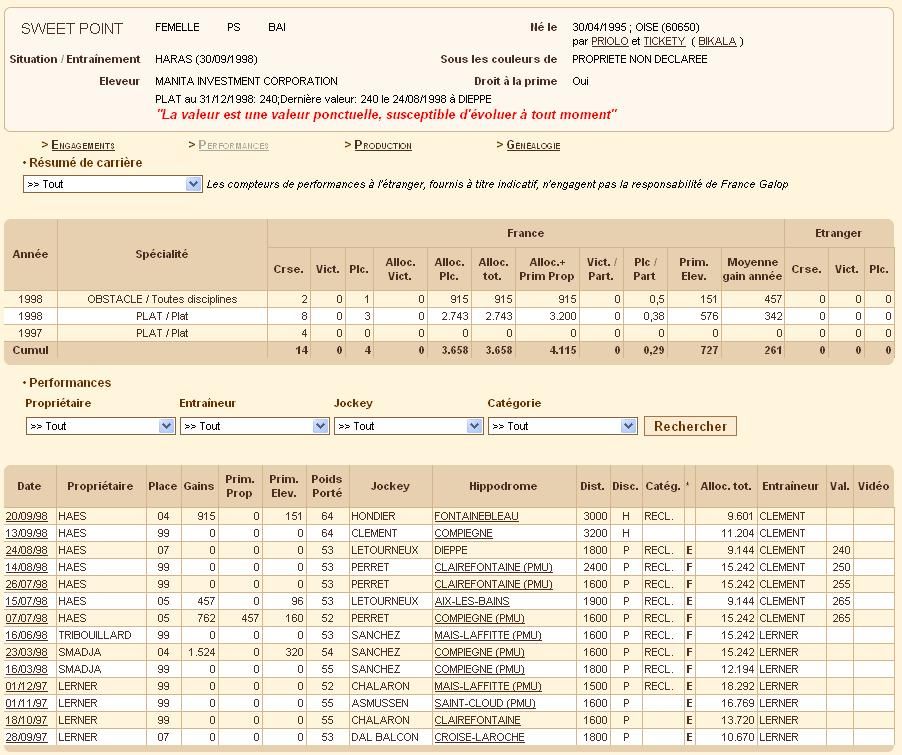The width and height of the screenshot is (902, 755).
Task: Open the 20/09/98 race date link
Action: (26, 516)
